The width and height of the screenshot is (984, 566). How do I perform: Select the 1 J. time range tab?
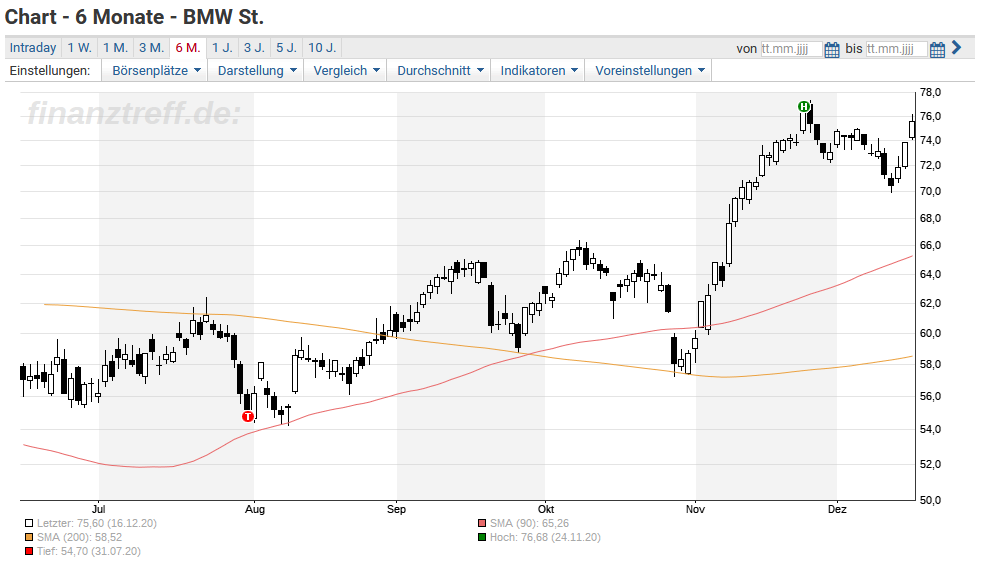222,48
